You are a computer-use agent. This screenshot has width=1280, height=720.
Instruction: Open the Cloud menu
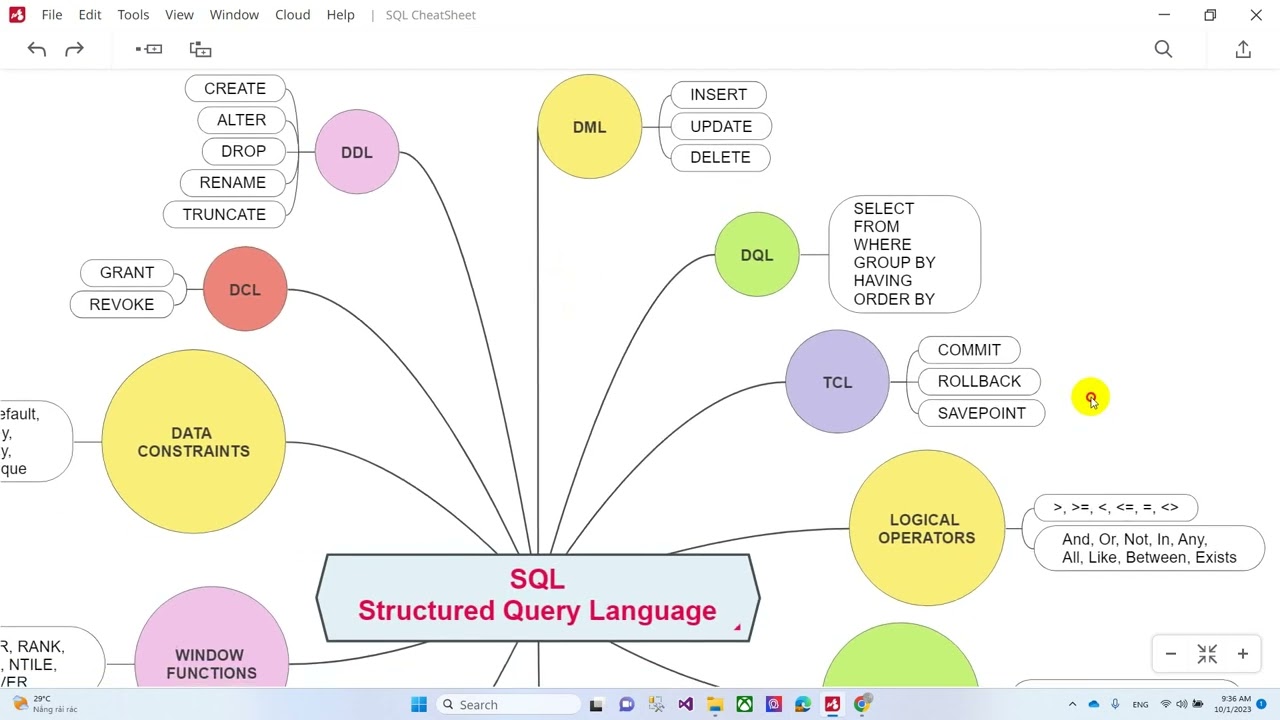pos(293,15)
